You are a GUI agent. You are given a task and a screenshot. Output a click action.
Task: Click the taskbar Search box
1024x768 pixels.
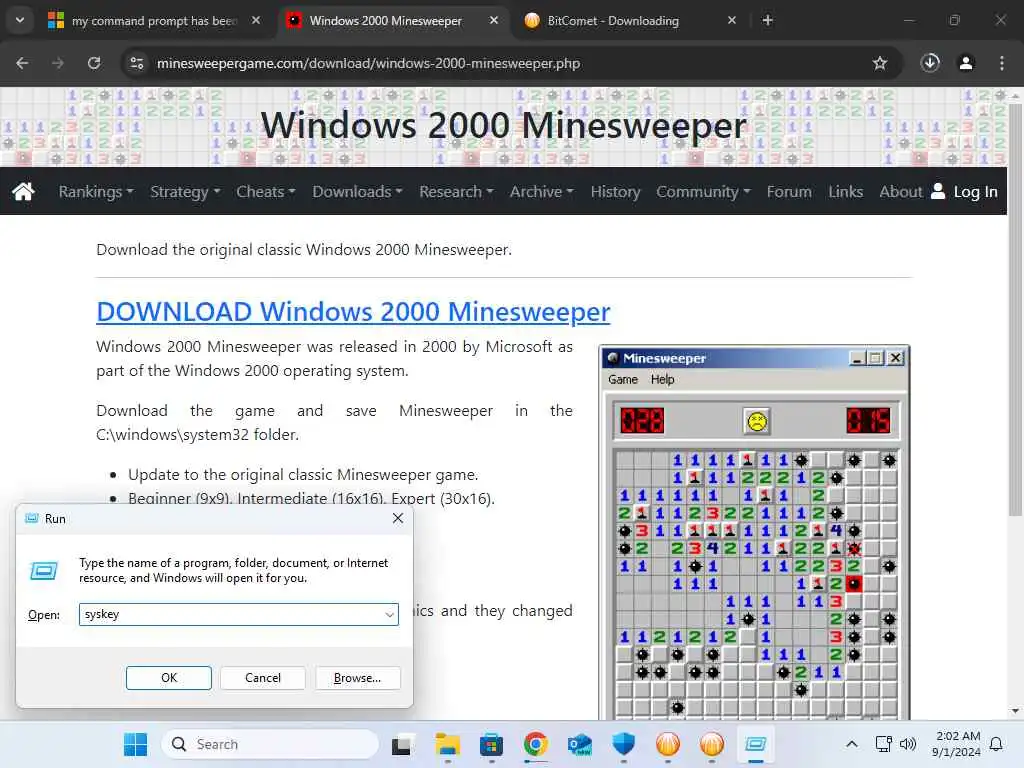point(270,744)
